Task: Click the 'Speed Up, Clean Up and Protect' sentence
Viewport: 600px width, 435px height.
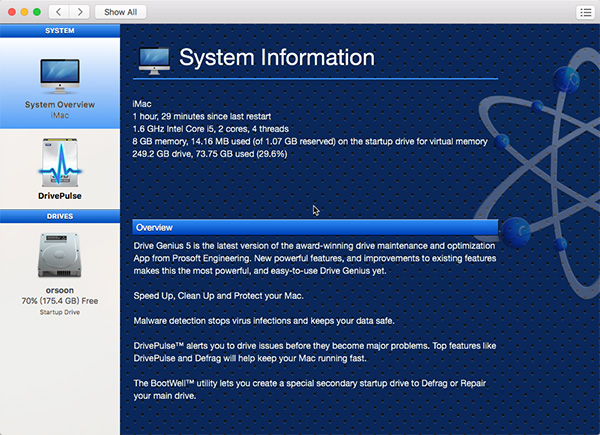Action: pos(218,296)
